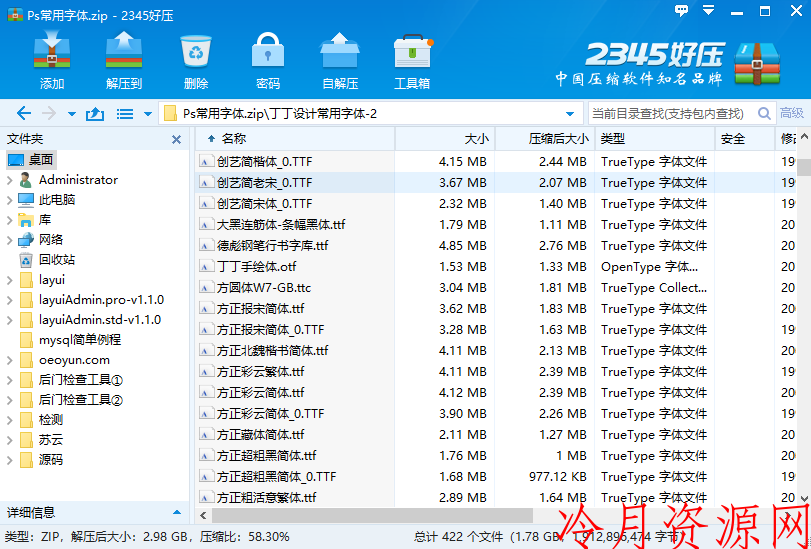Screen dimensions: 811x549
Task: Click file icon of 方圆体W7-GB.ttc
Action: [206, 288]
